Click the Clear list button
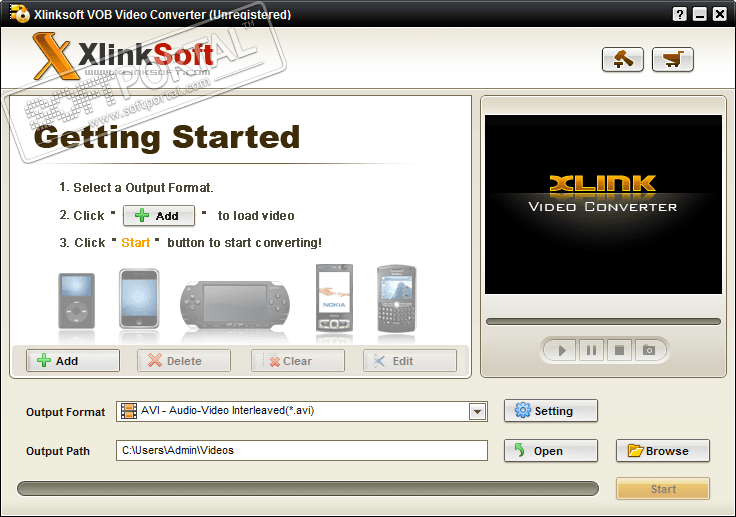 pyautogui.click(x=298, y=361)
